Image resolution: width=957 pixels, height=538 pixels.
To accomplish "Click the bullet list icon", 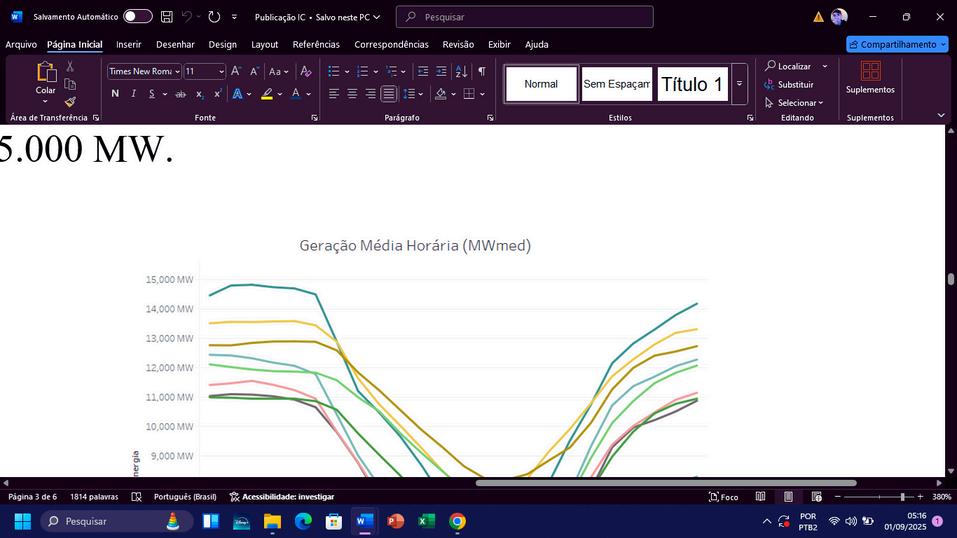I will [x=334, y=71].
